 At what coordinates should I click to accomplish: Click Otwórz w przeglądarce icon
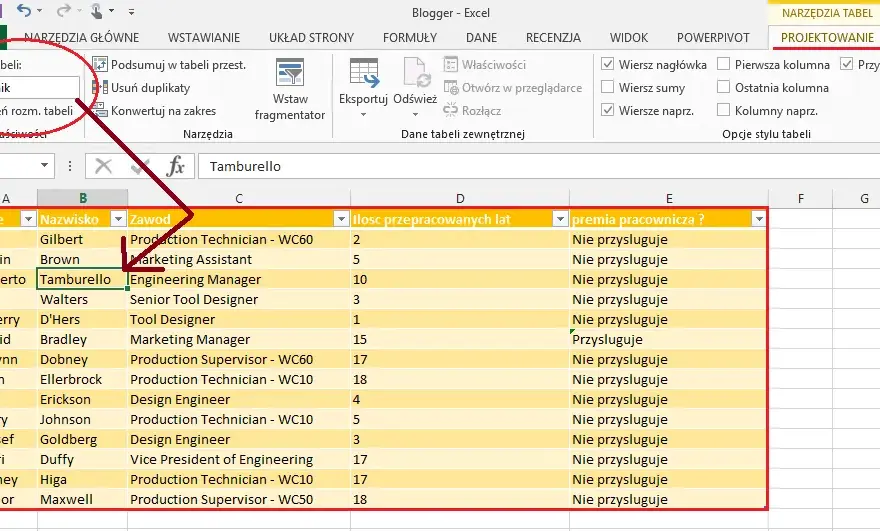451,88
